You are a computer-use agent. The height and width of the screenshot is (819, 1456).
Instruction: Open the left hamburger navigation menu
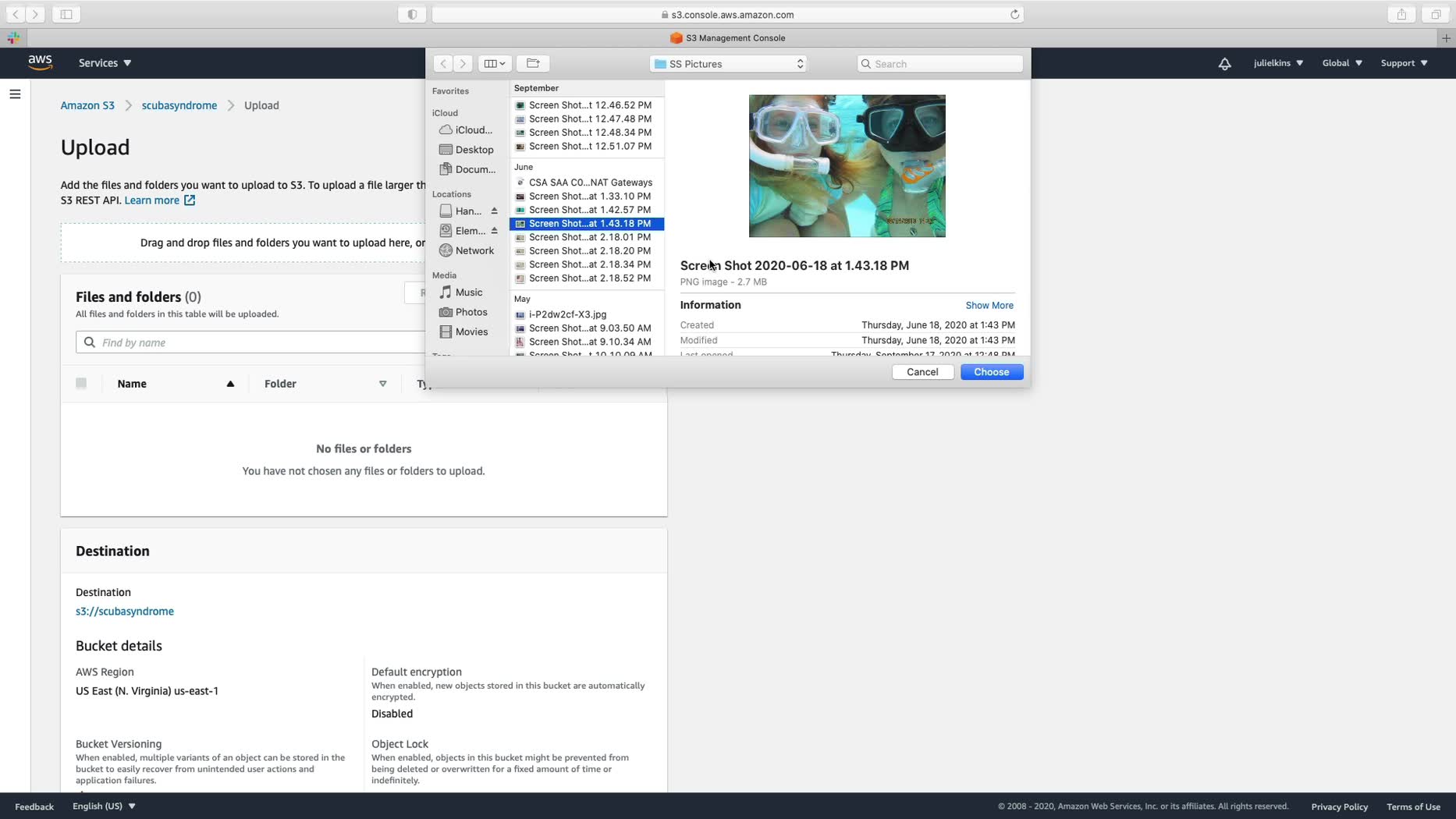click(x=15, y=94)
